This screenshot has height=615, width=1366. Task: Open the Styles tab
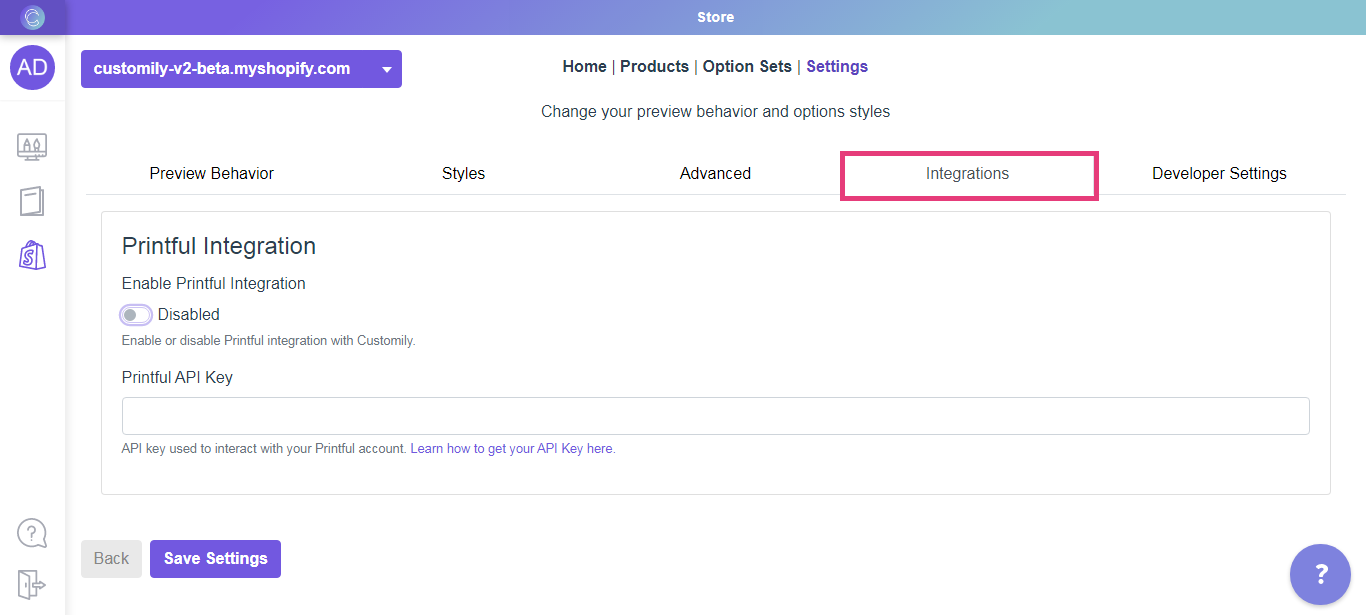(463, 173)
